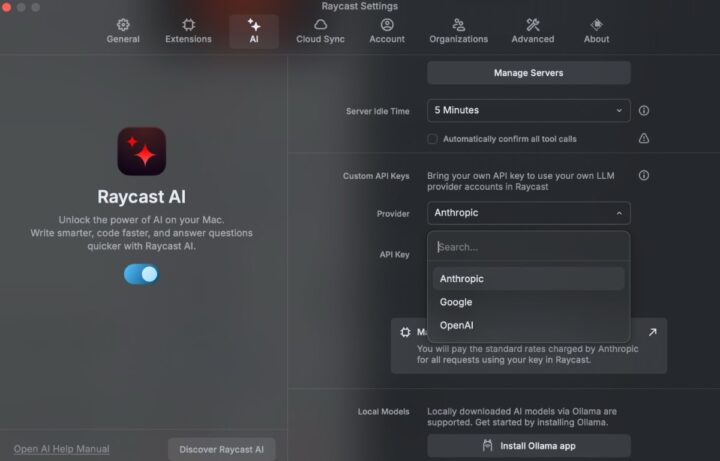
Task: Enable automatically confirm all tool calls
Action: (x=433, y=139)
